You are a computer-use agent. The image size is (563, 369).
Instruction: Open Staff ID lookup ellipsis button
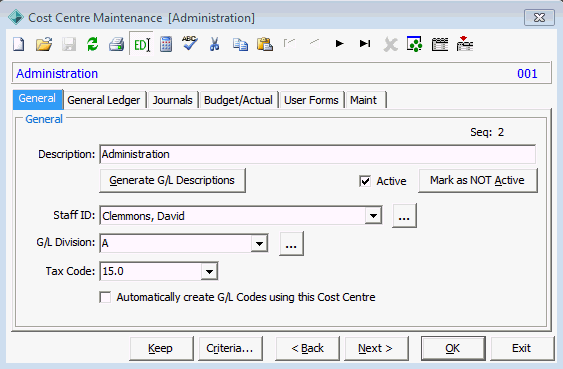pyautogui.click(x=404, y=216)
